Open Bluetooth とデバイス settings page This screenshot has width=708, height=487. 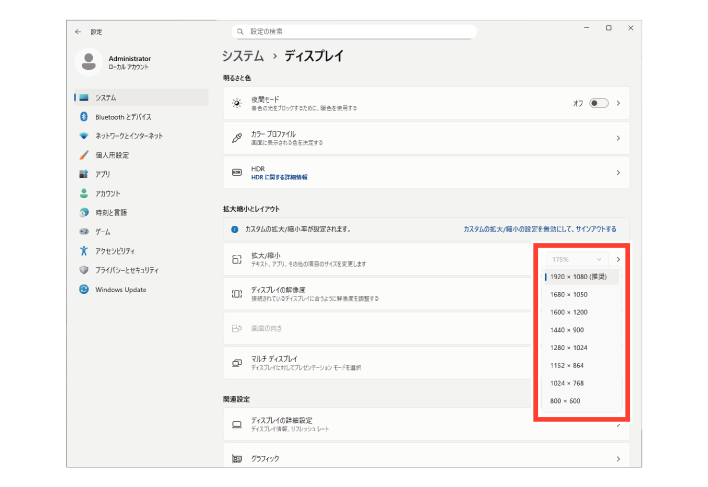122,117
